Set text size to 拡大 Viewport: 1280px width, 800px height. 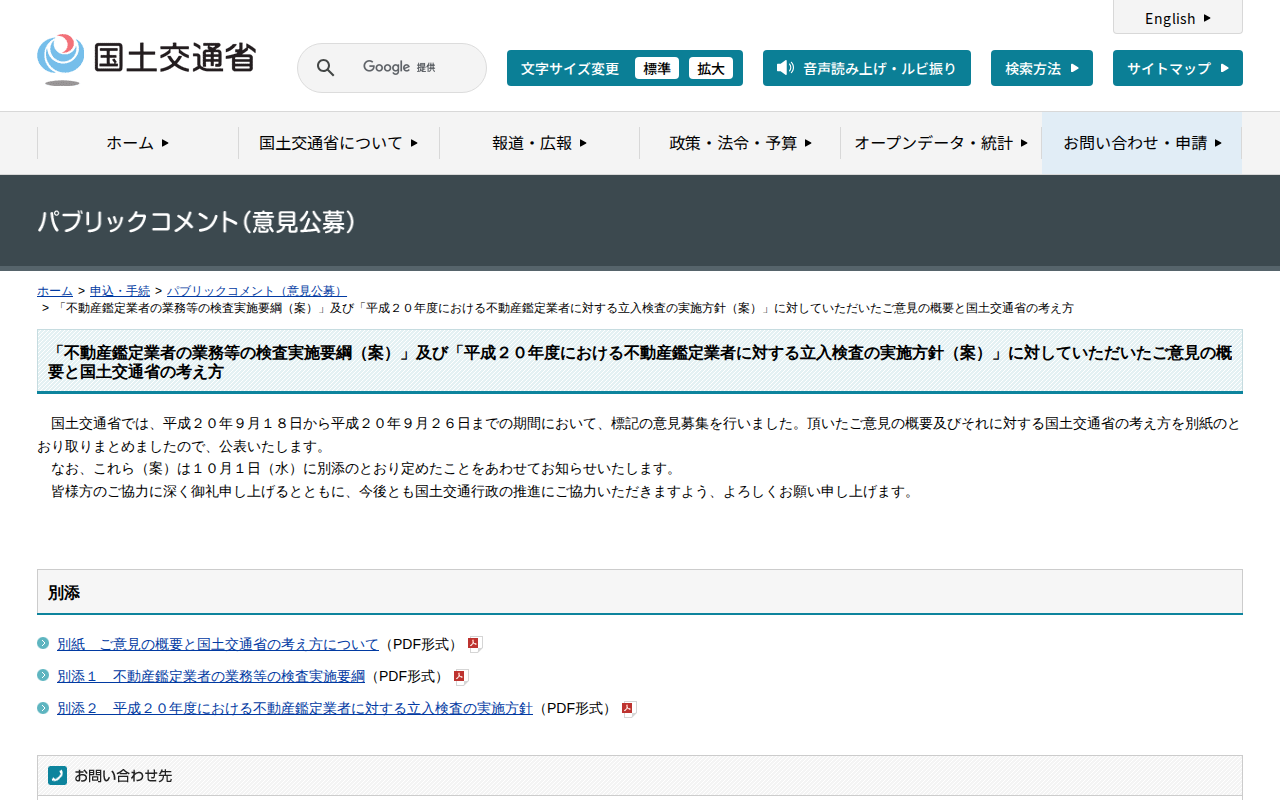tap(711, 68)
